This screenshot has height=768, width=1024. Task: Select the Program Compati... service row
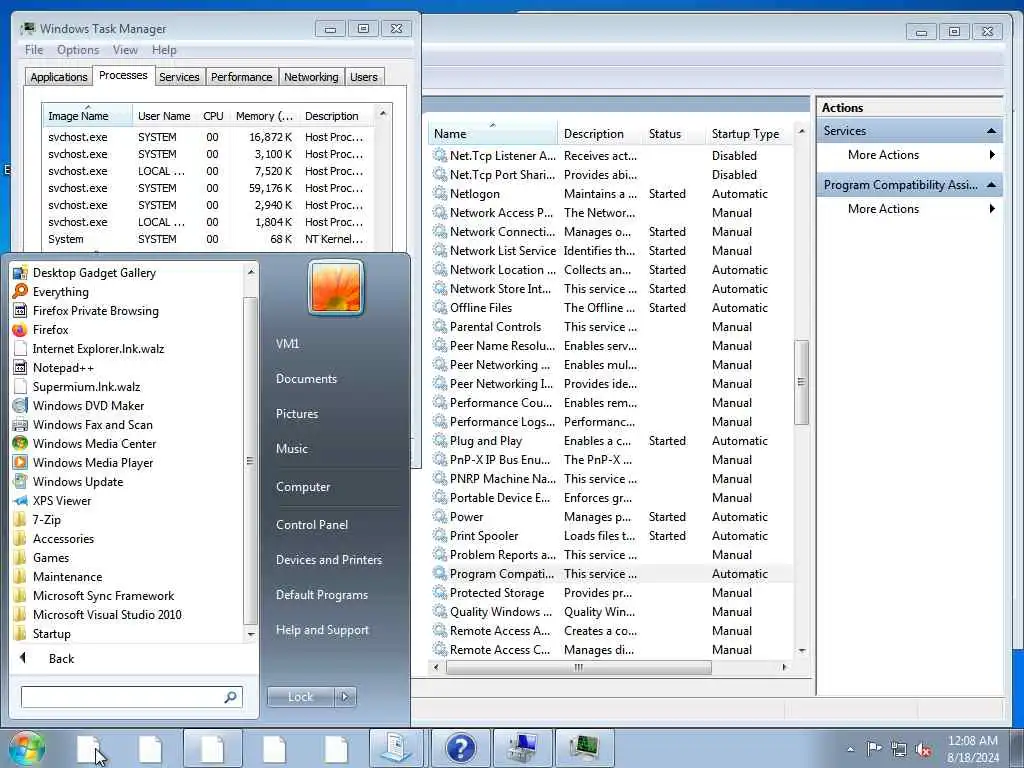(610, 574)
